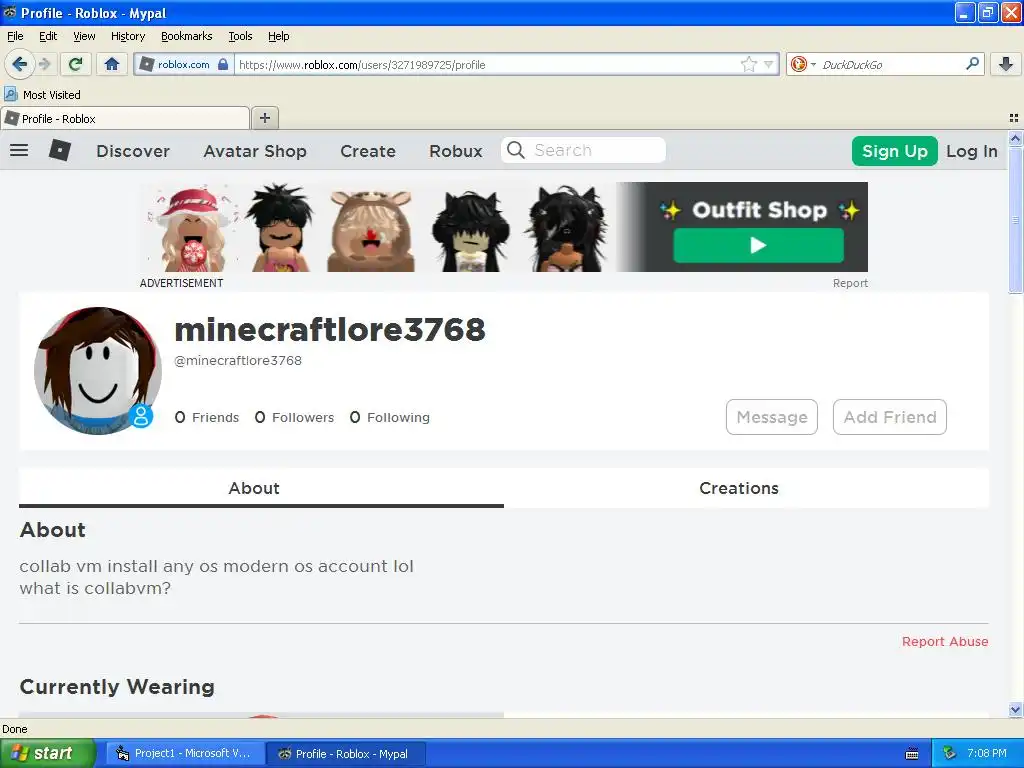The width and height of the screenshot is (1024, 768).
Task: Click the ADVERTISEMENT label under the banner
Action: [181, 283]
